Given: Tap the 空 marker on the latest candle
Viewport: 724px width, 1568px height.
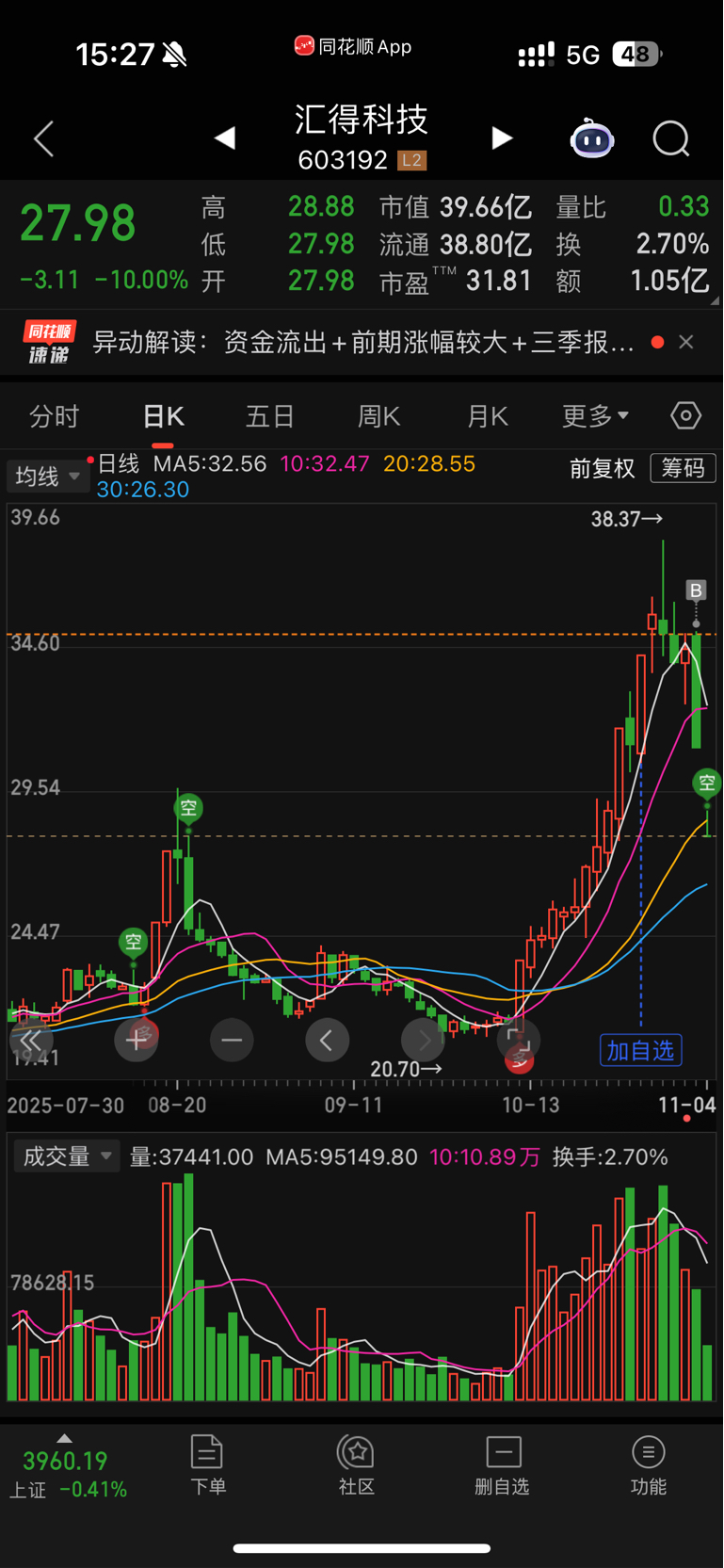Looking at the screenshot, I should (707, 783).
